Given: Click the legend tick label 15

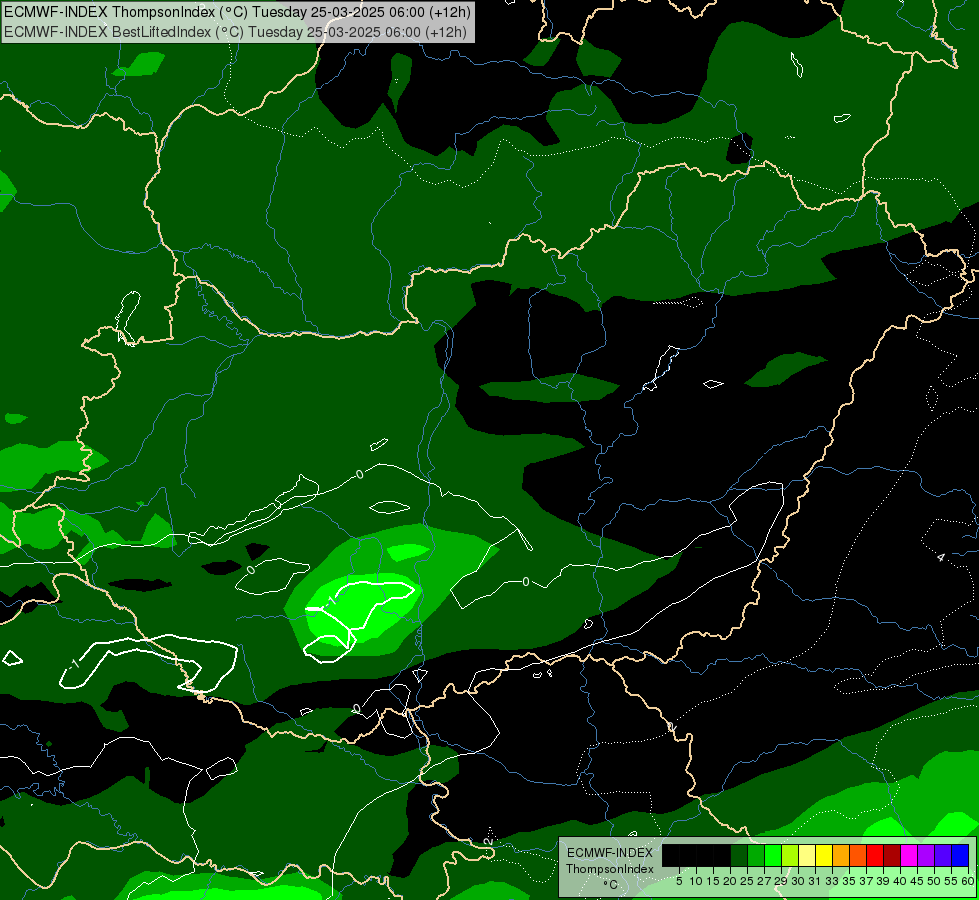Looking at the screenshot, I should pos(713,881).
